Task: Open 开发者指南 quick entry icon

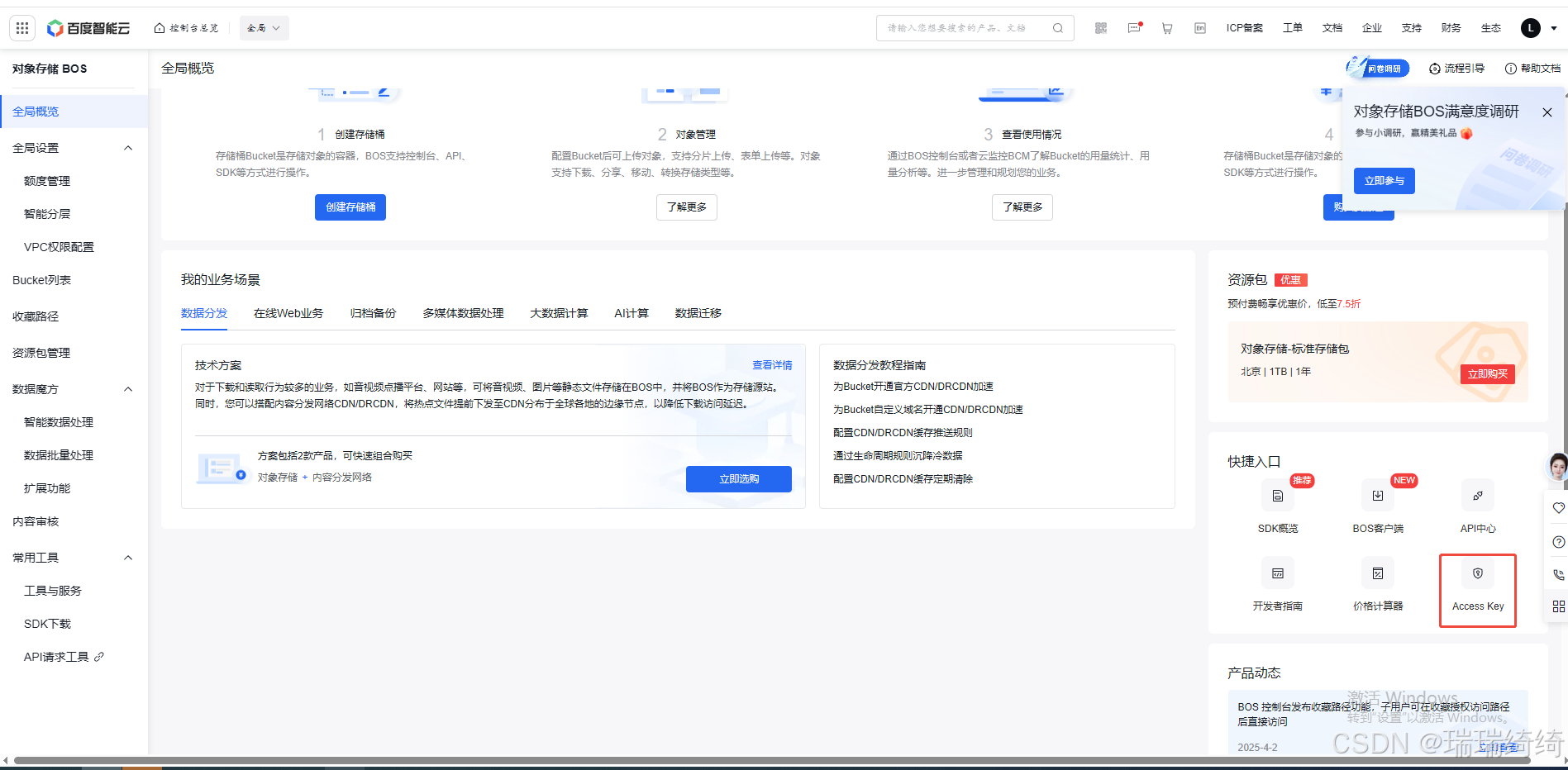Action: (x=1277, y=573)
